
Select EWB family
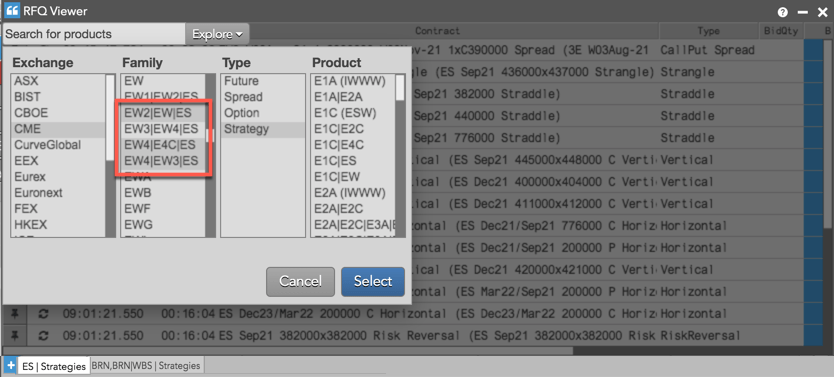pos(163,193)
